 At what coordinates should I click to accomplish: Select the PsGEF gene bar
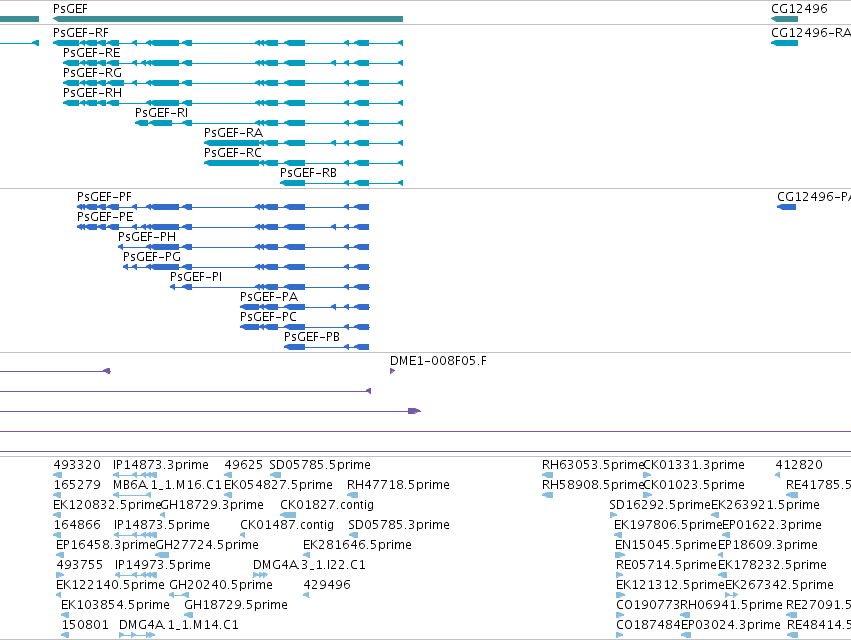pos(228,19)
